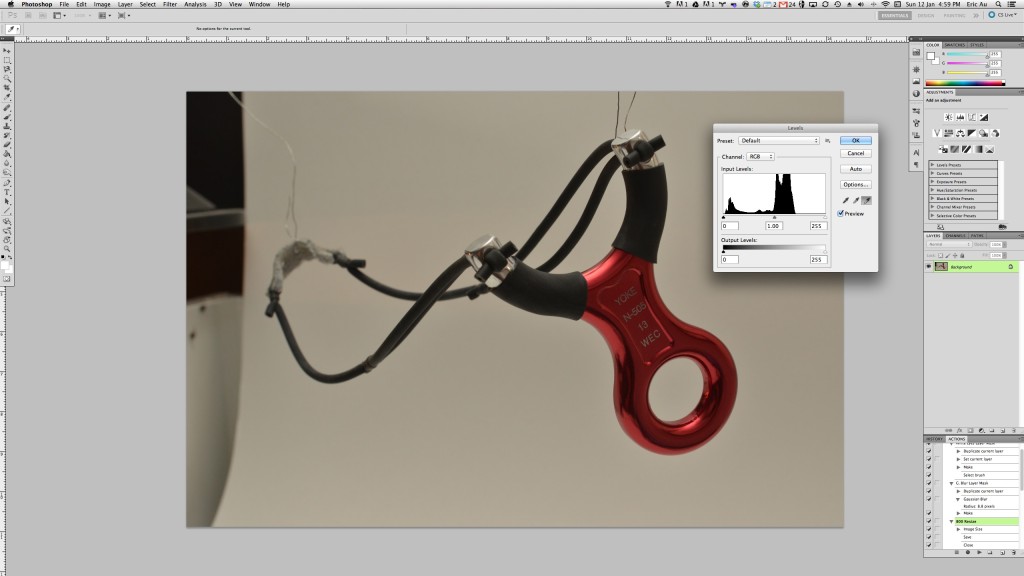
Task: Click the gray point eyedropper in Levels
Action: (x=856, y=200)
